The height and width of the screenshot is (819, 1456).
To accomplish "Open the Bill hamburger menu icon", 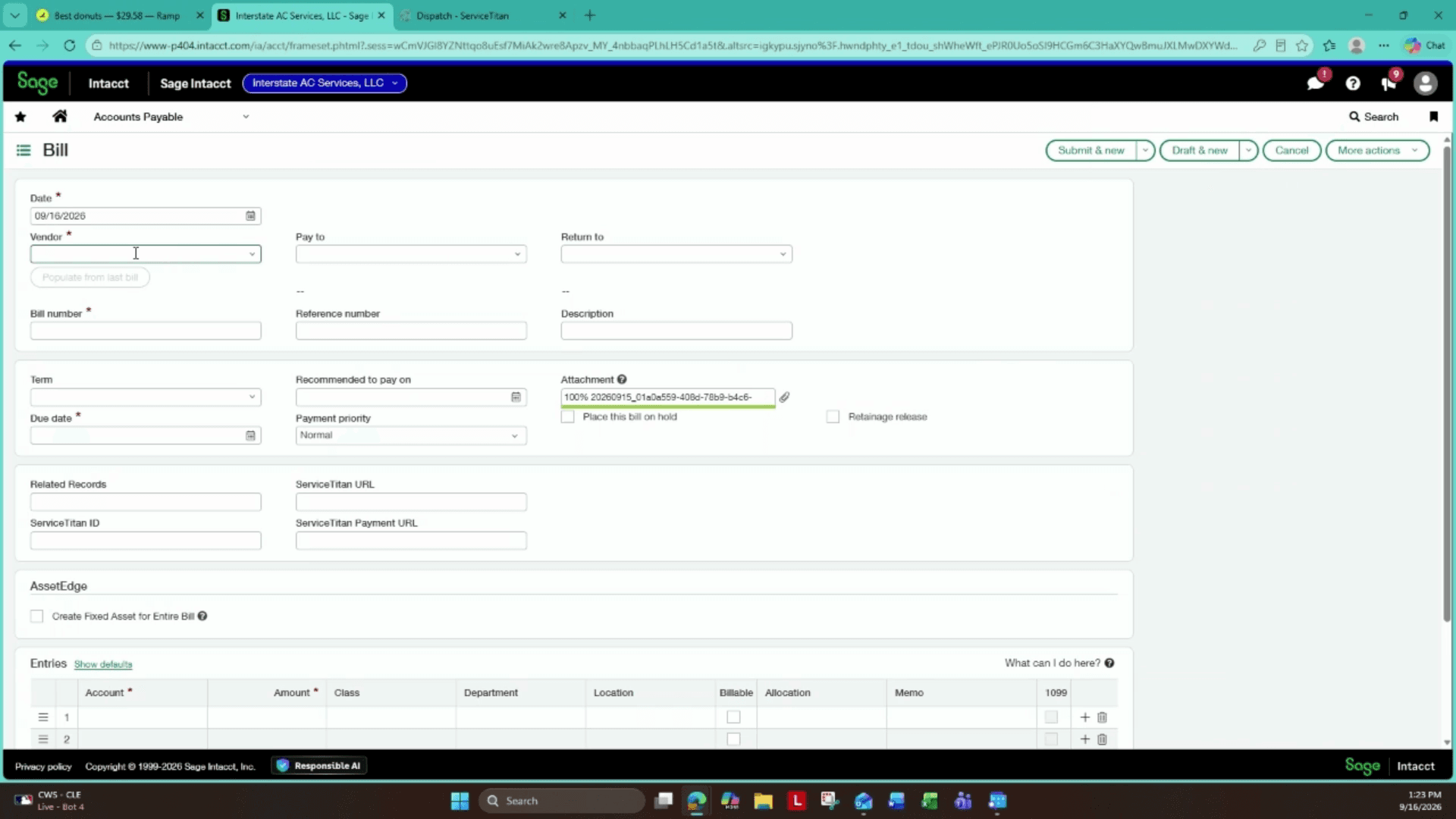I will coord(24,150).
